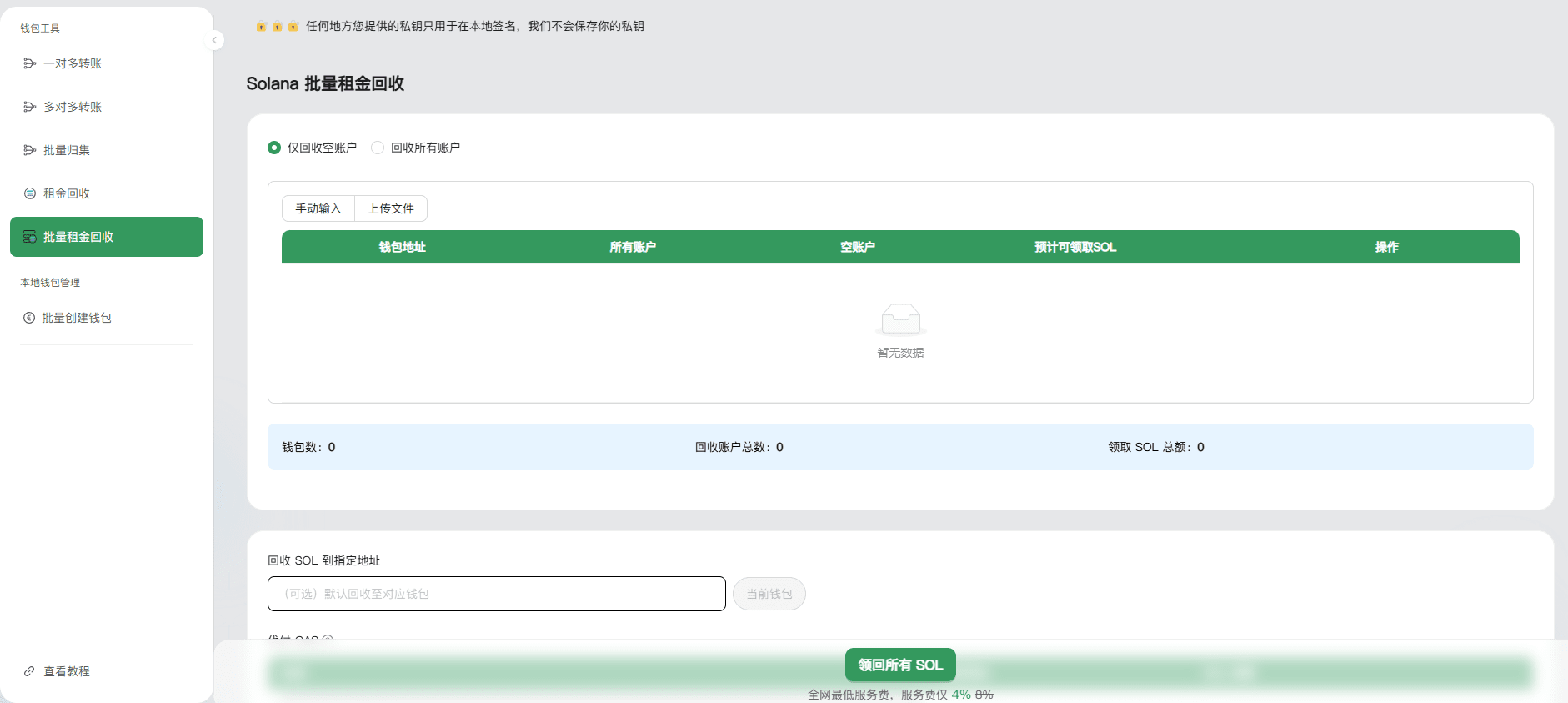
Task: Click the 钱包地址 column header
Action: 402,247
